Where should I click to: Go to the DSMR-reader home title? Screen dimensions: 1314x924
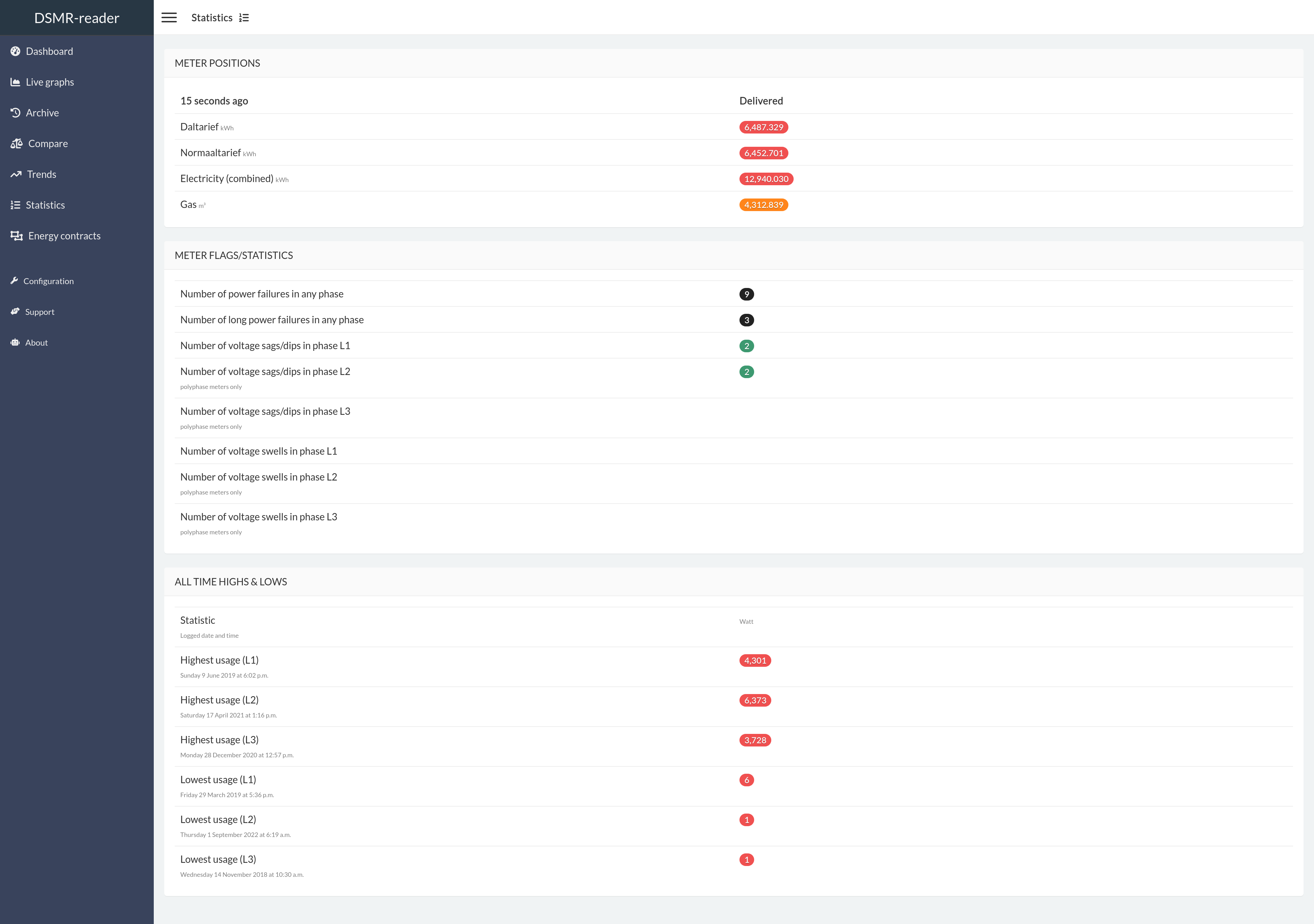[77, 18]
